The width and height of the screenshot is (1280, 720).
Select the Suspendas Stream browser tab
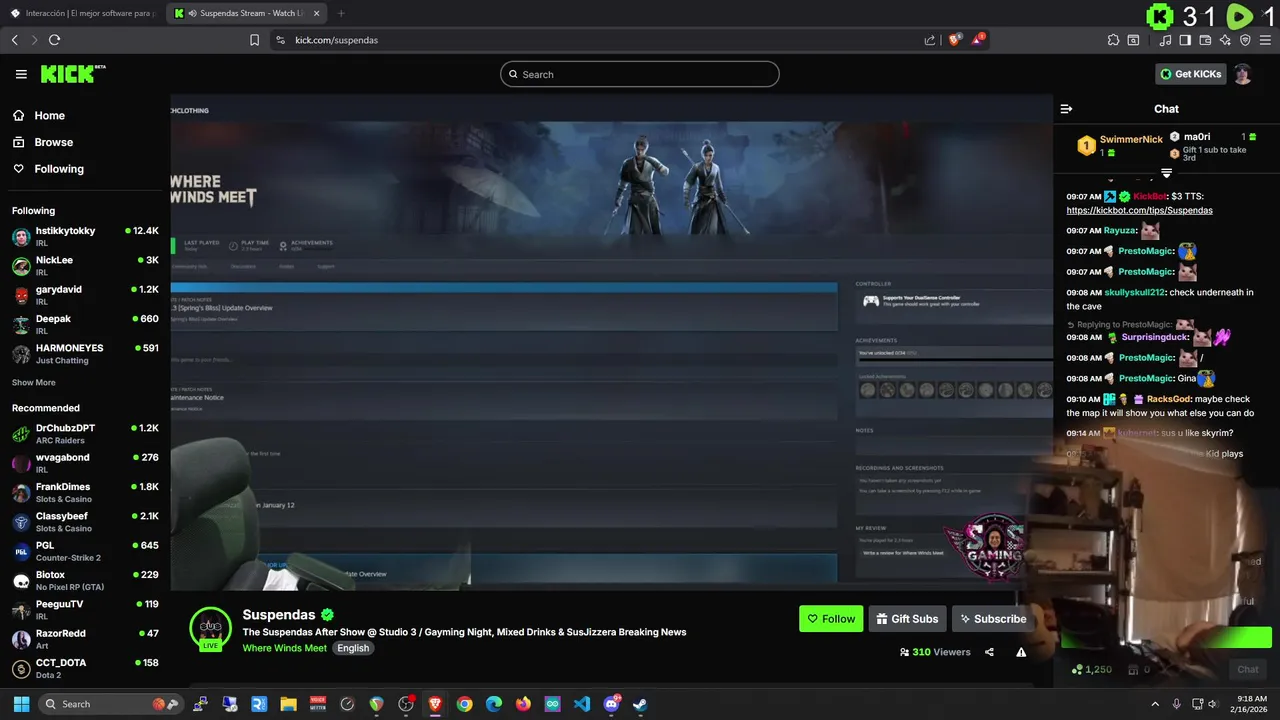[247, 13]
